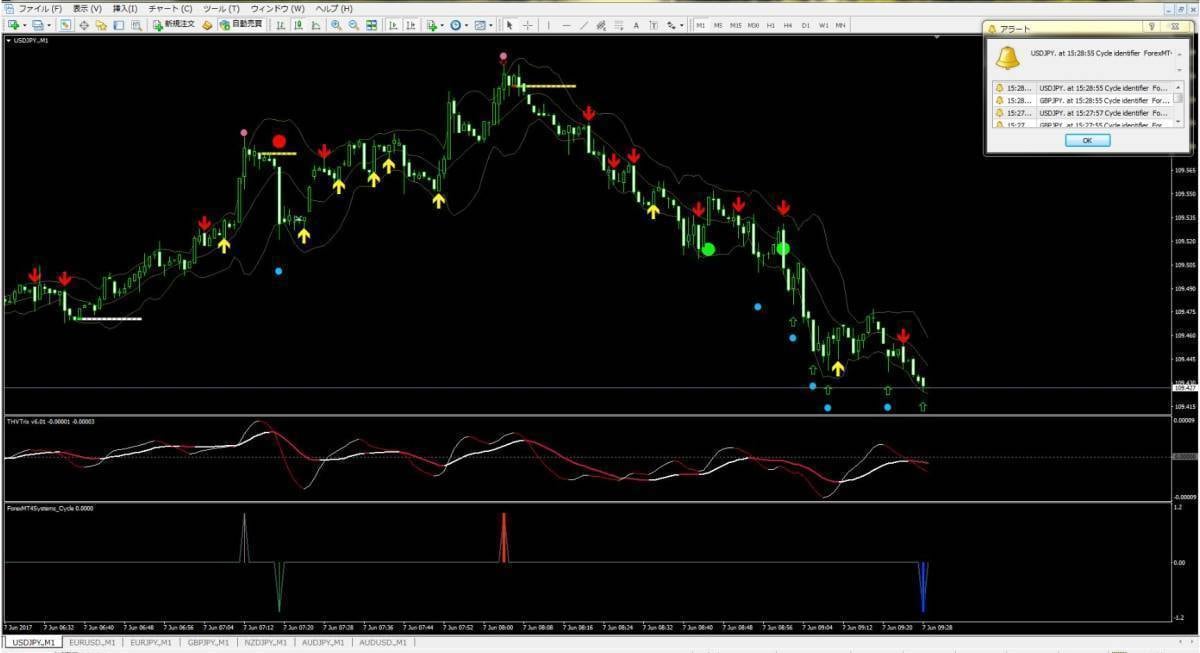Open the 挿入(I) menu
Screen dimensions: 1200x653
click(125, 9)
